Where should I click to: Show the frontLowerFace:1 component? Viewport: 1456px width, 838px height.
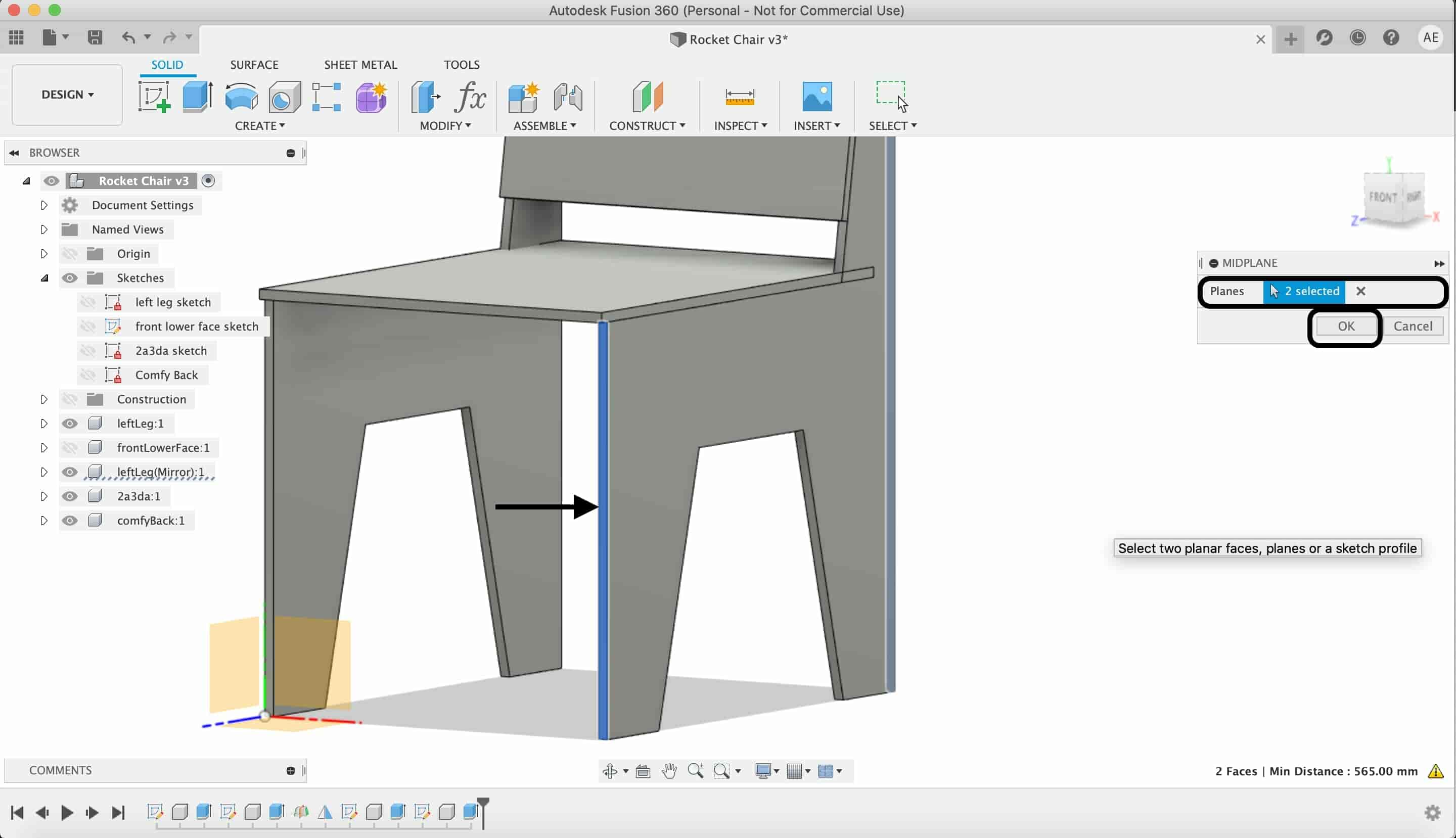(70, 448)
